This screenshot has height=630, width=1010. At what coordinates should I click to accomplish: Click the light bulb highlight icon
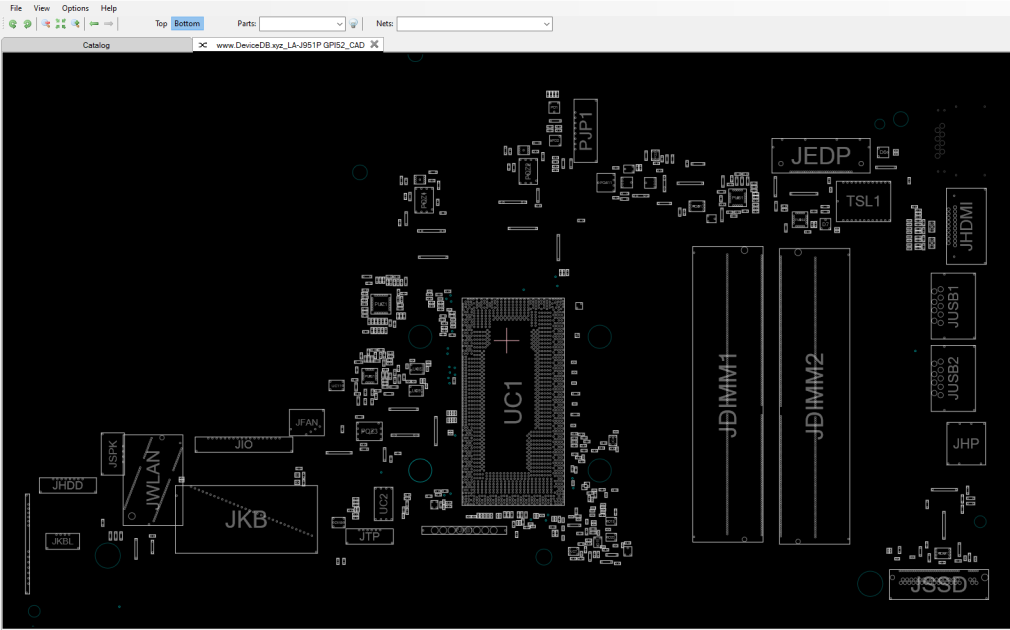tap(354, 24)
